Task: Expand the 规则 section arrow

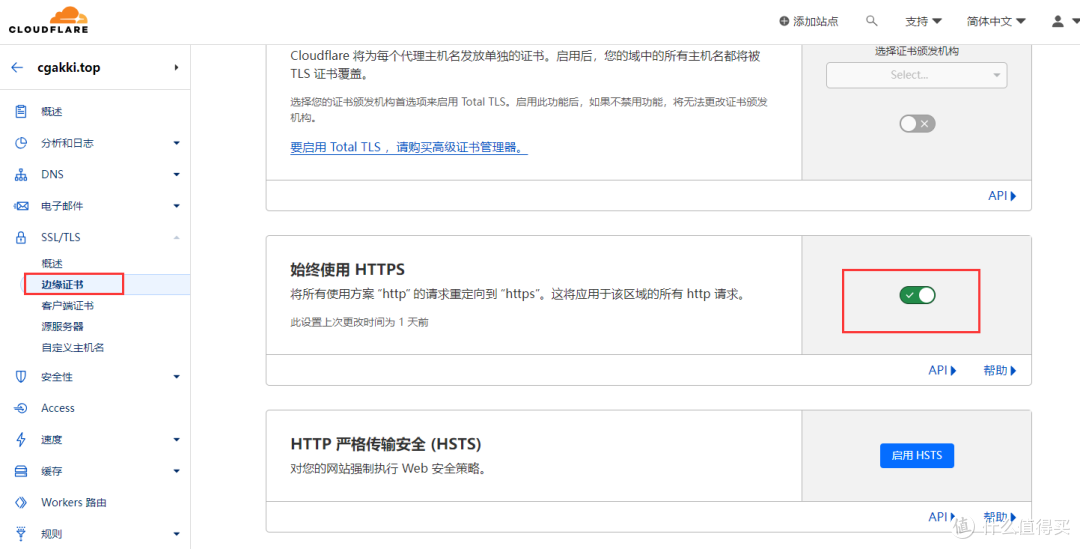Action: (x=176, y=534)
